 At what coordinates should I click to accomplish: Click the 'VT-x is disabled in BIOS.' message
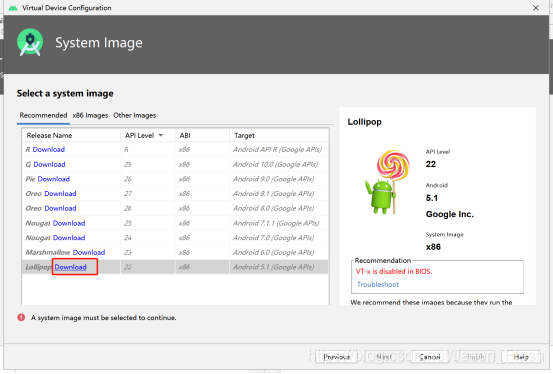tap(394, 271)
